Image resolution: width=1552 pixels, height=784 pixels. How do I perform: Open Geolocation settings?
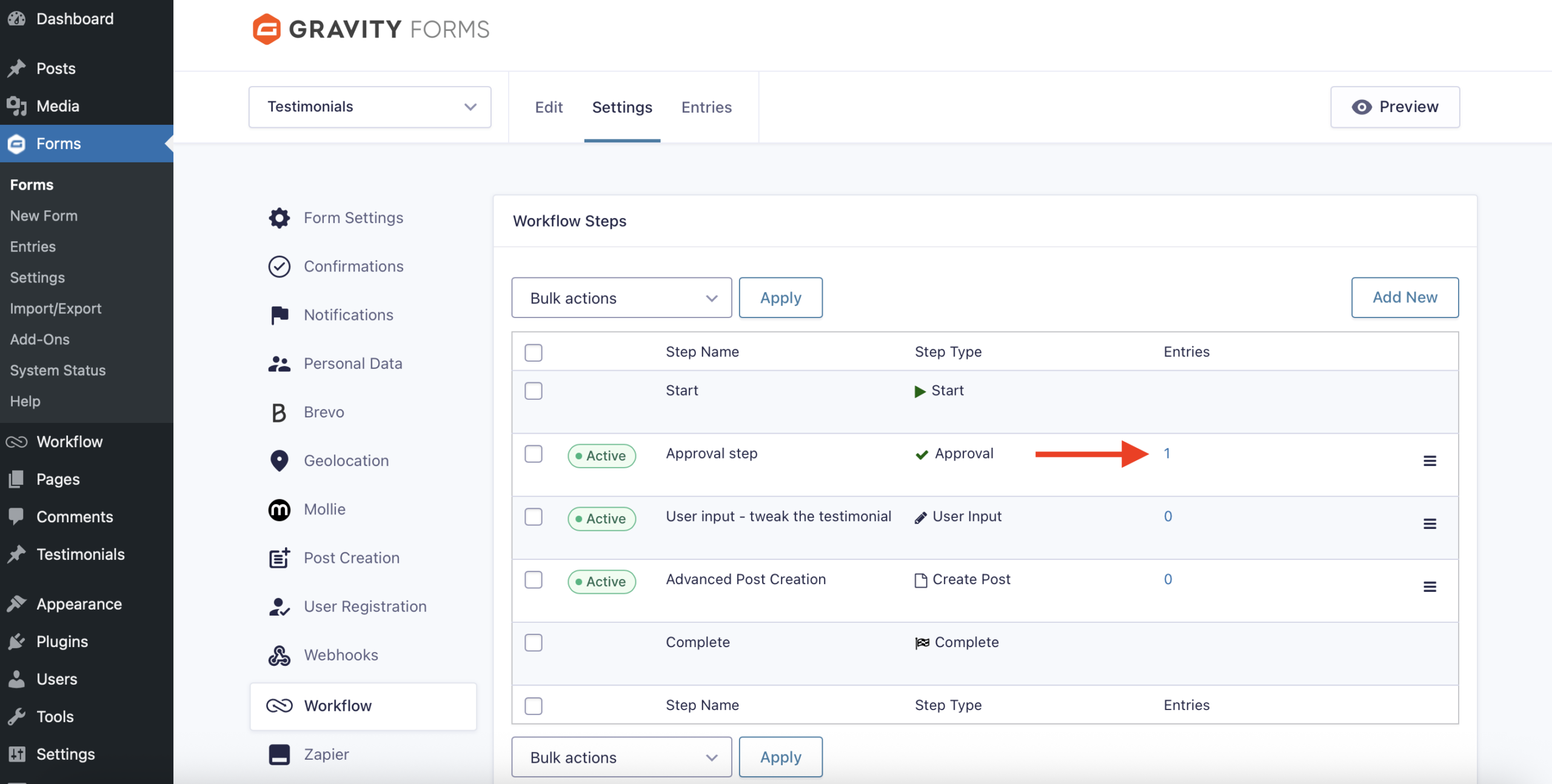346,460
